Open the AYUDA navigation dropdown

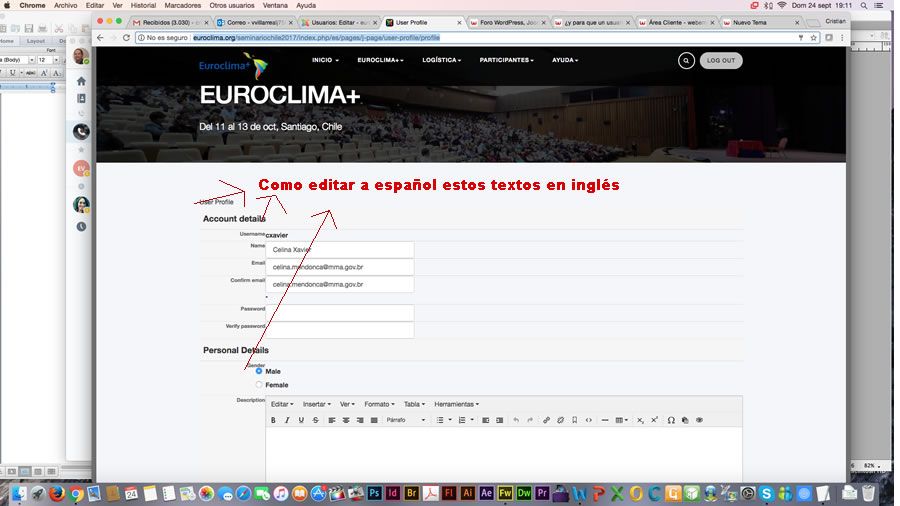[x=565, y=60]
